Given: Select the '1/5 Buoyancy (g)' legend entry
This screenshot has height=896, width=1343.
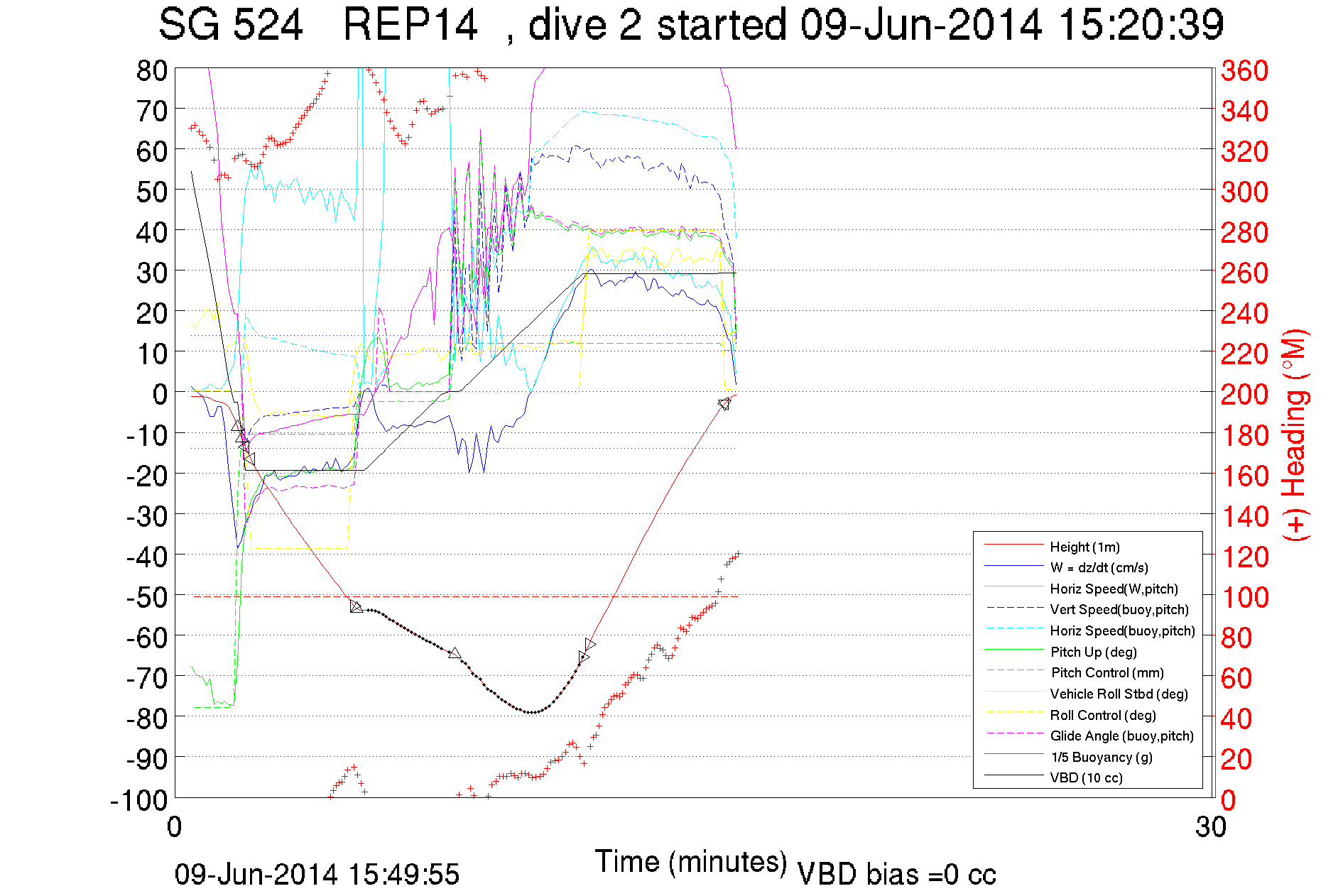Looking at the screenshot, I should pos(1101,757).
